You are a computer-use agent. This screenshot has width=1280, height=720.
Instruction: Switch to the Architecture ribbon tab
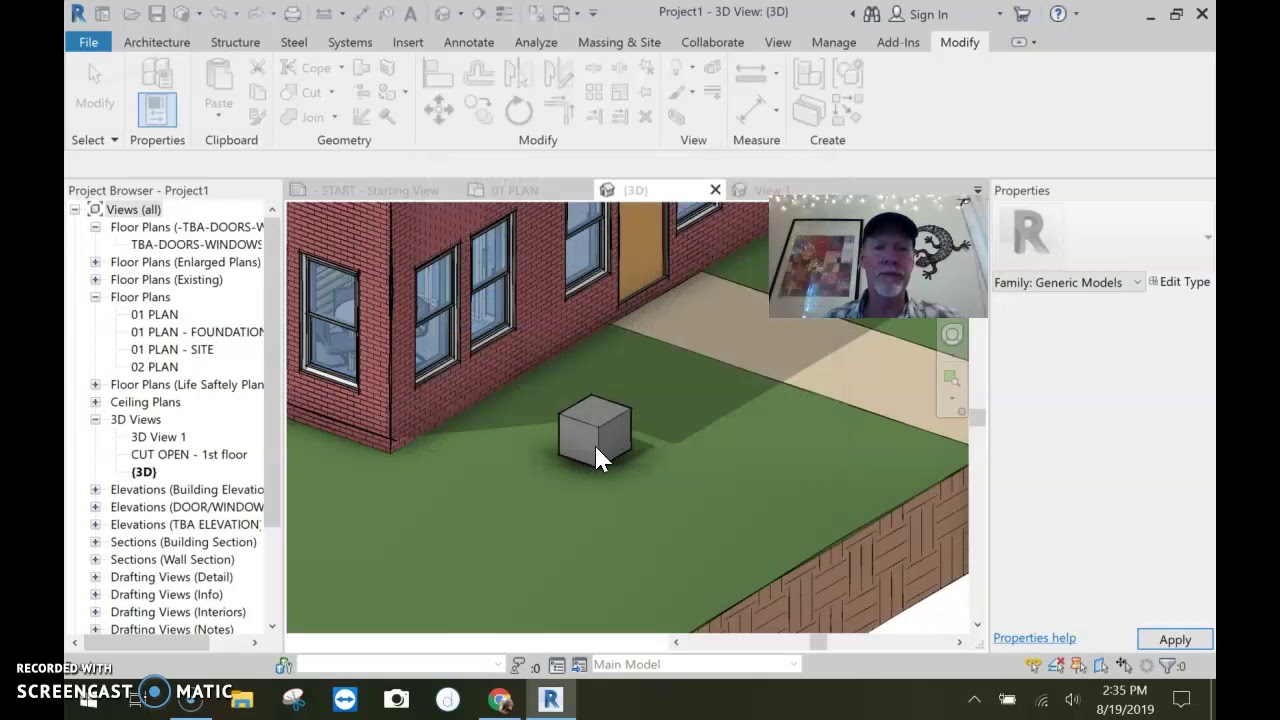click(157, 42)
